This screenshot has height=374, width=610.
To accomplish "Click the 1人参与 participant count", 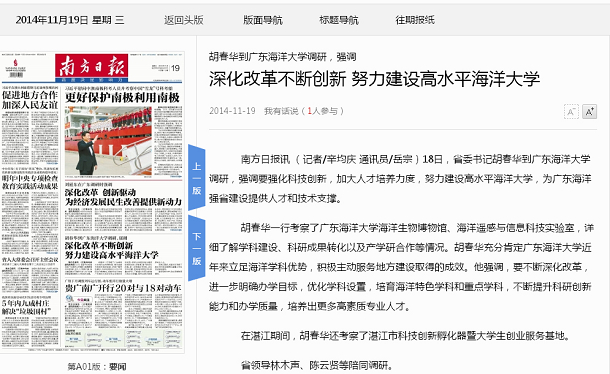I will 323,111.
